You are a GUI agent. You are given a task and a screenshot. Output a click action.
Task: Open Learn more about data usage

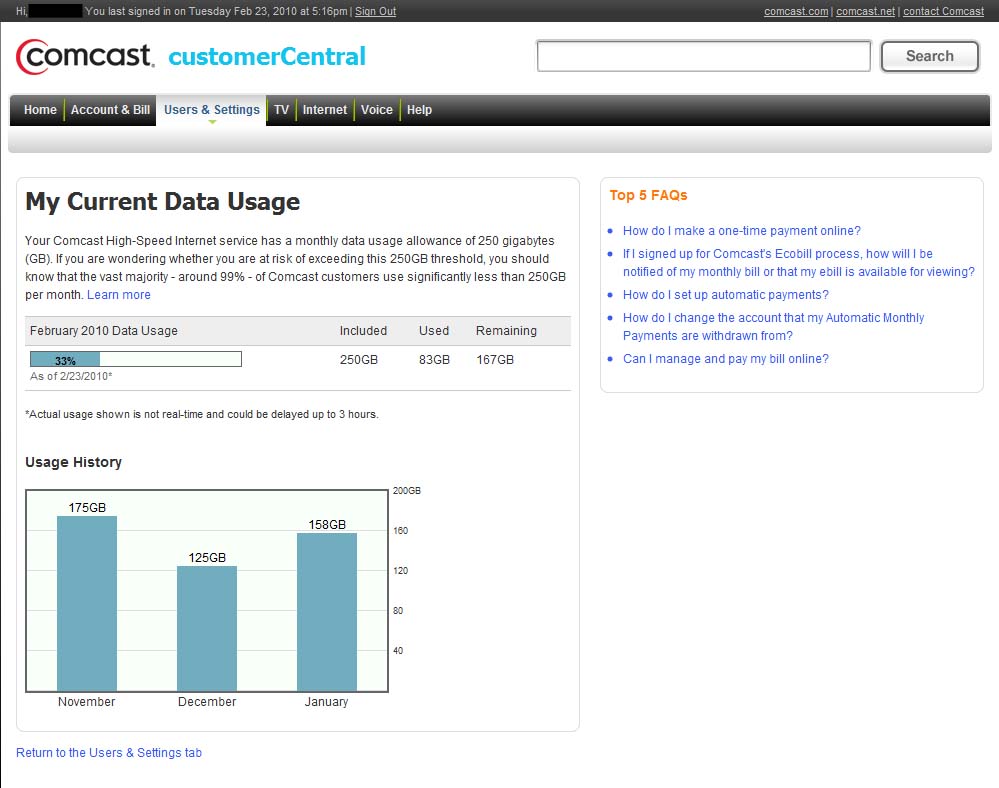tap(119, 295)
